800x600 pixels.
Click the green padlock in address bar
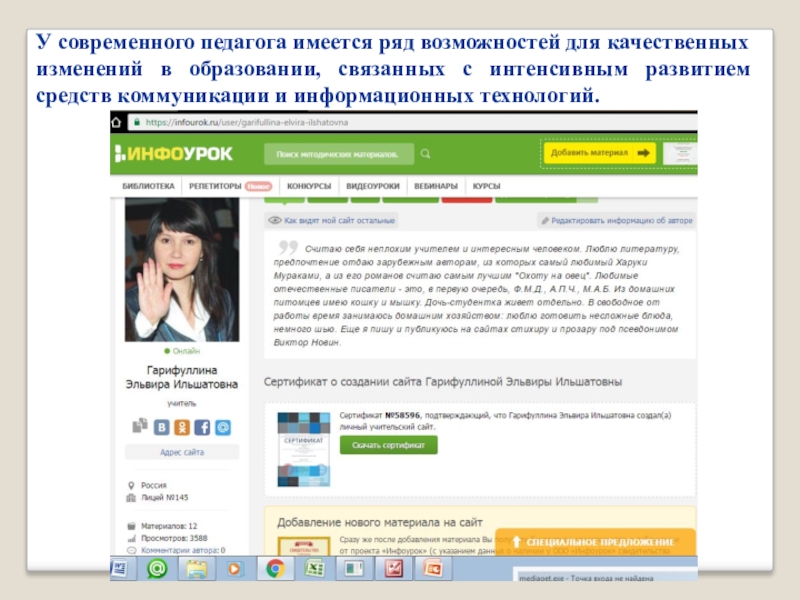(137, 122)
